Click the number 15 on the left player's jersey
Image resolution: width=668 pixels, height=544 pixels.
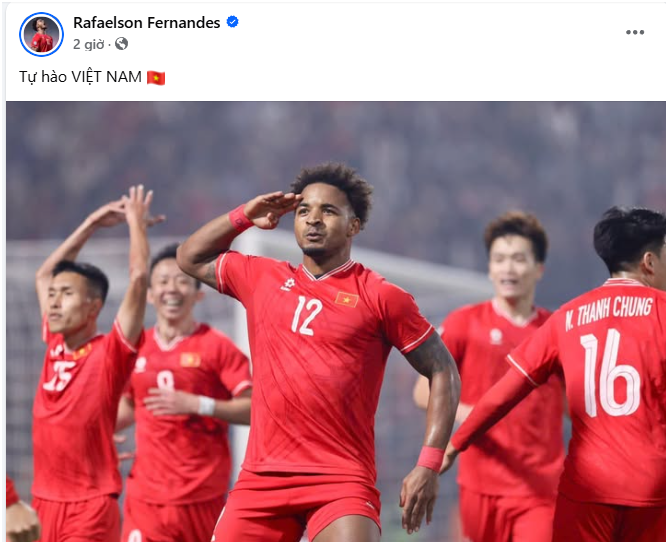coord(60,376)
